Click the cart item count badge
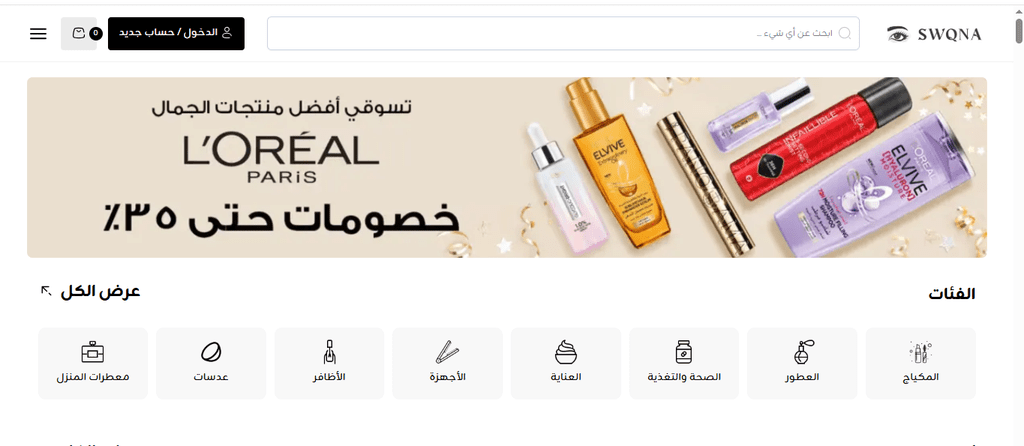 click(95, 33)
